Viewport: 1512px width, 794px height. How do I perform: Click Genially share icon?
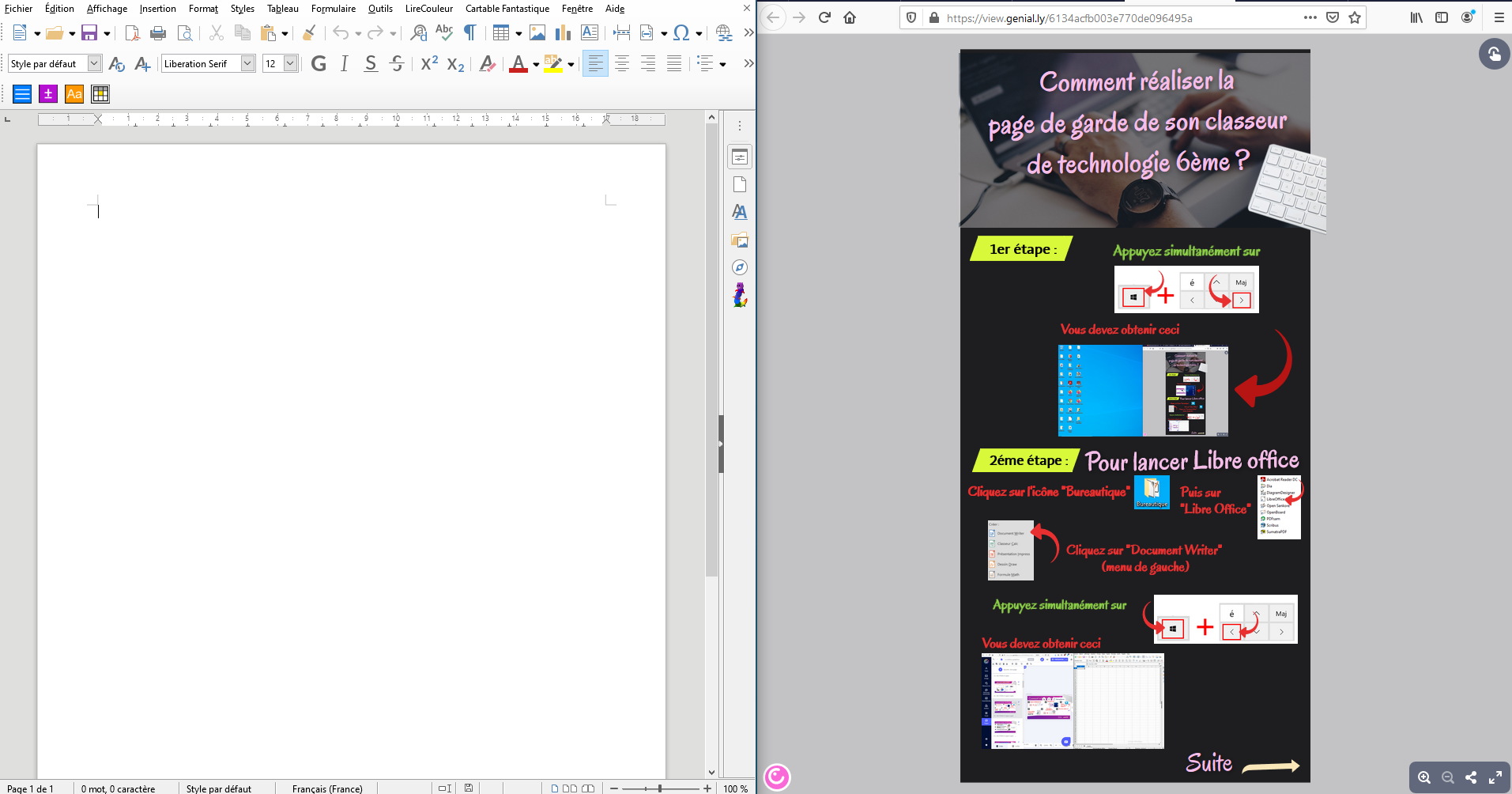(1471, 777)
